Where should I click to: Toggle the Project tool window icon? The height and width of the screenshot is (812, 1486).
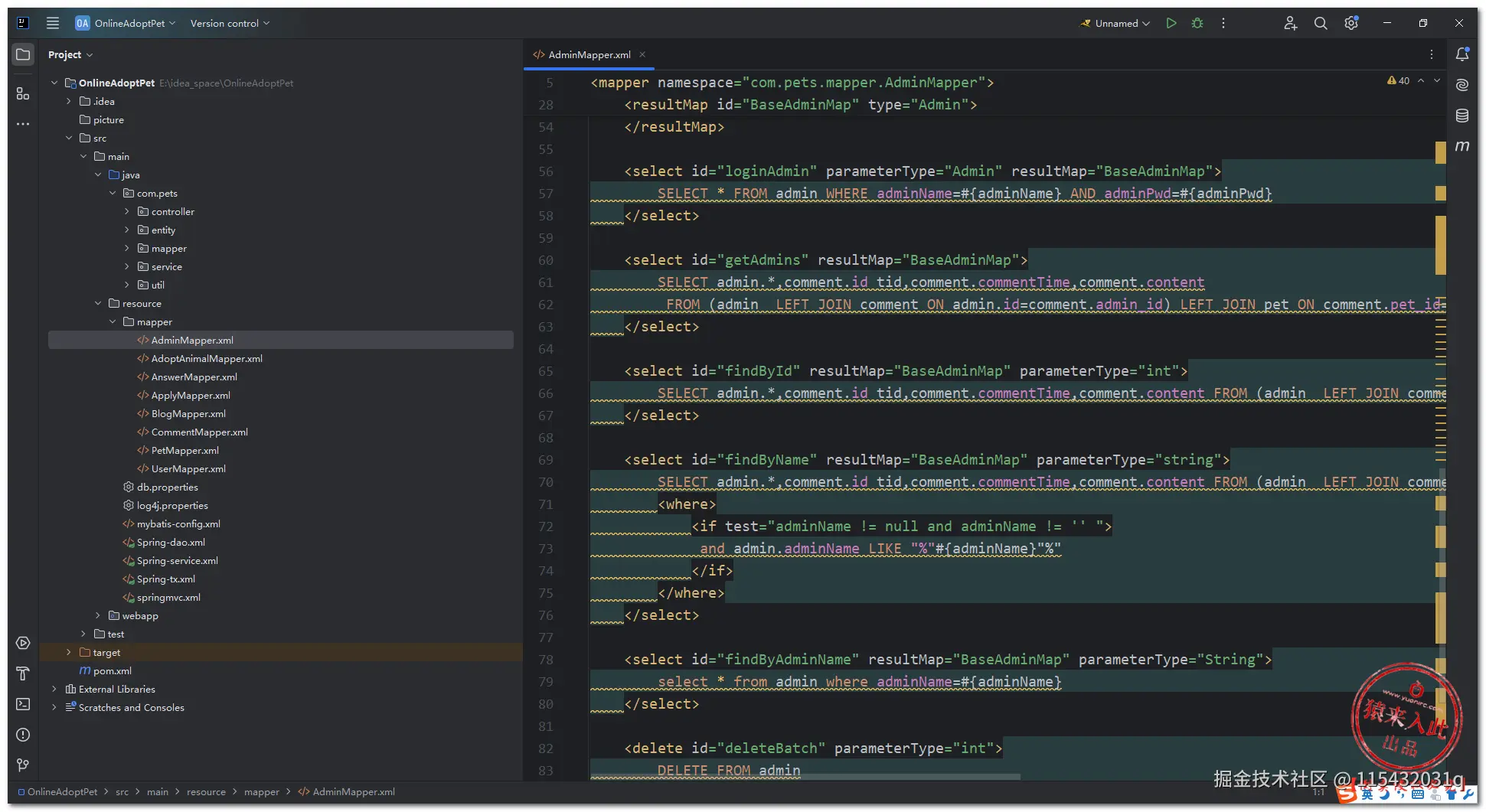tap(23, 54)
